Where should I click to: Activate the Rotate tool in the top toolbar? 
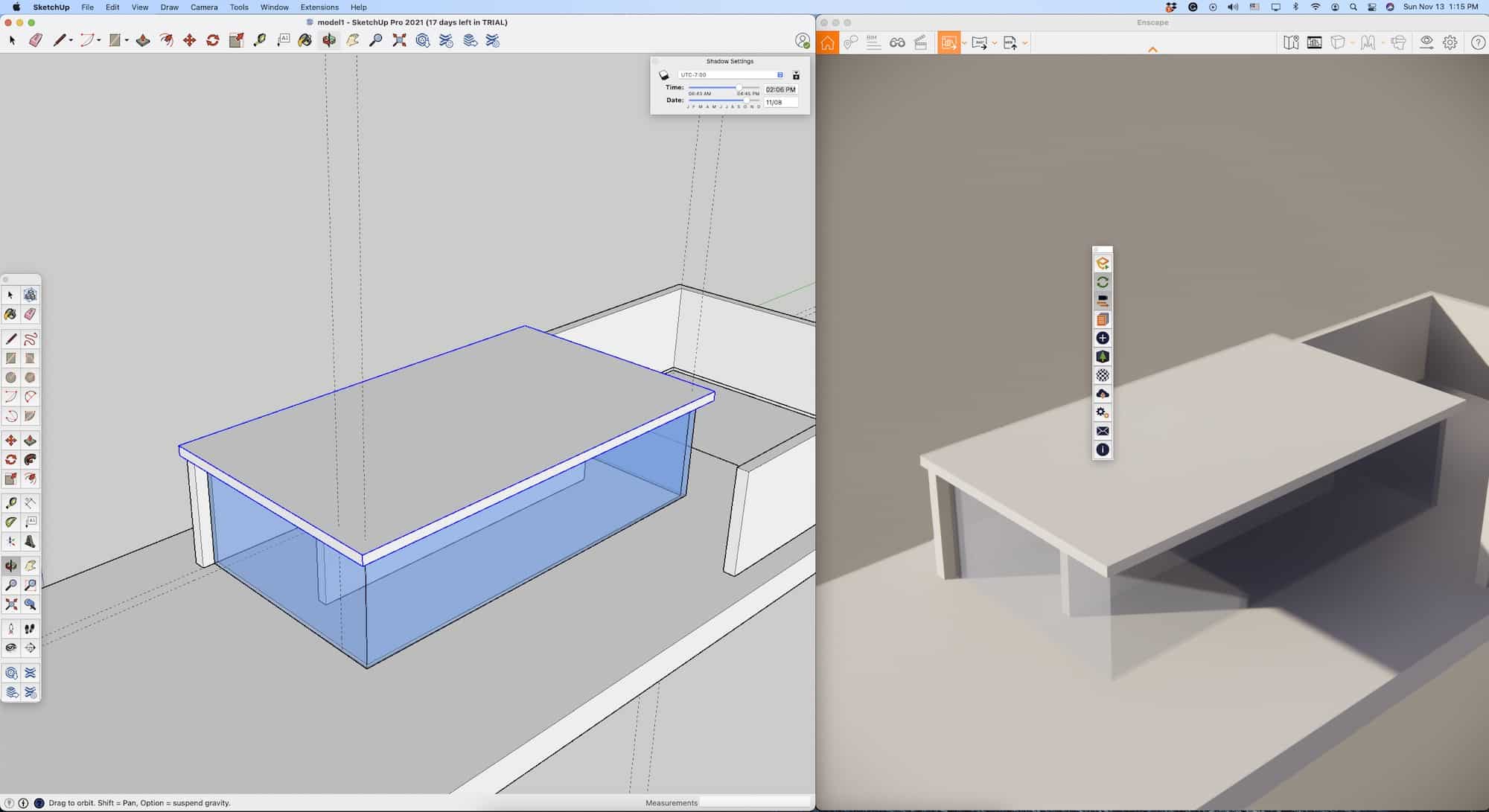click(x=213, y=40)
